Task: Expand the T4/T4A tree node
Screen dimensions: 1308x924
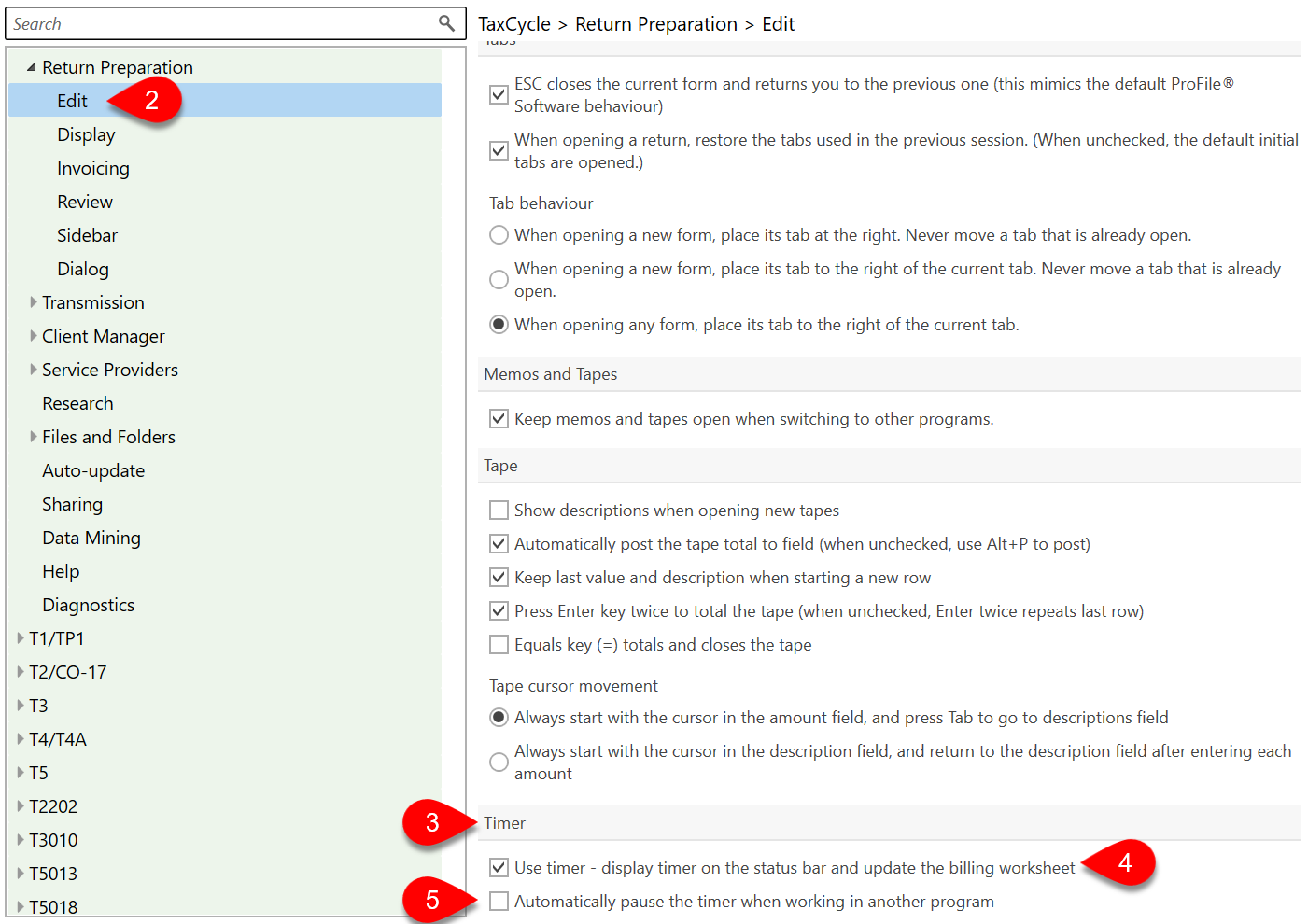Action: [21, 739]
